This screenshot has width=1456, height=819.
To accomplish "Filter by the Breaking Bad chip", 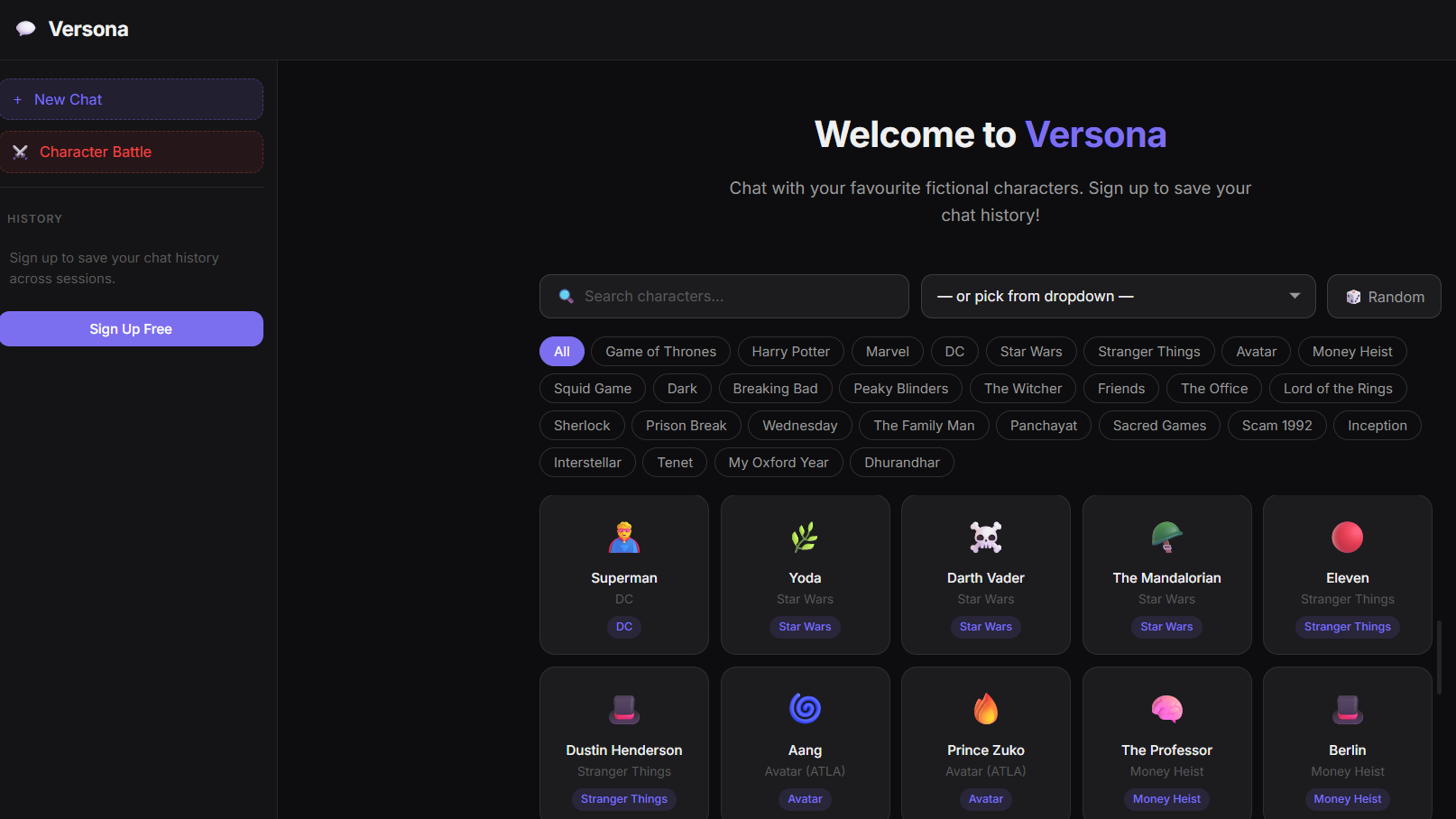I will [x=775, y=389].
